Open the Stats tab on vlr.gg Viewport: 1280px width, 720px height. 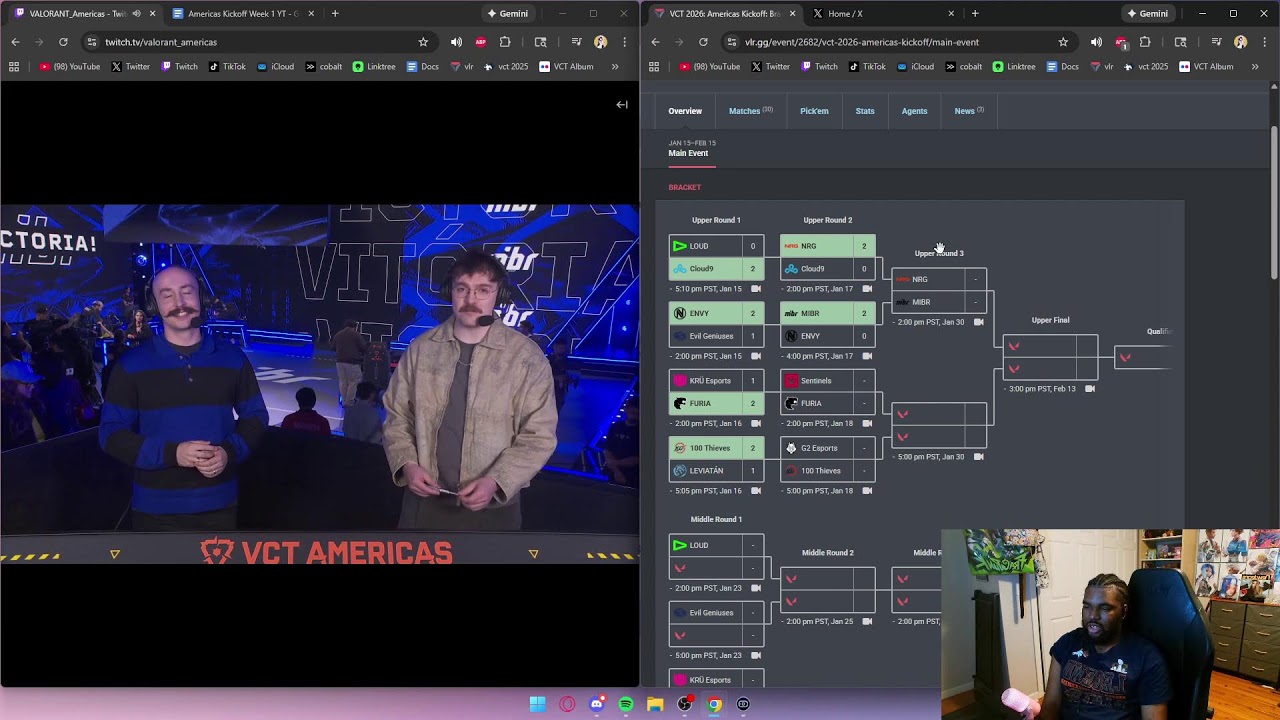(x=865, y=111)
